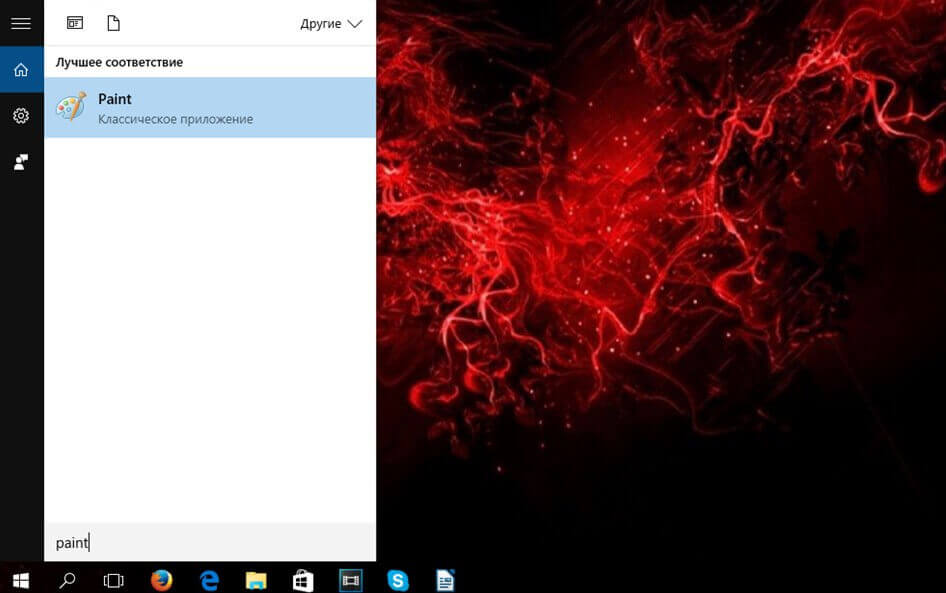Select the Home icon in search sidebar
The height and width of the screenshot is (593, 946).
[21, 70]
